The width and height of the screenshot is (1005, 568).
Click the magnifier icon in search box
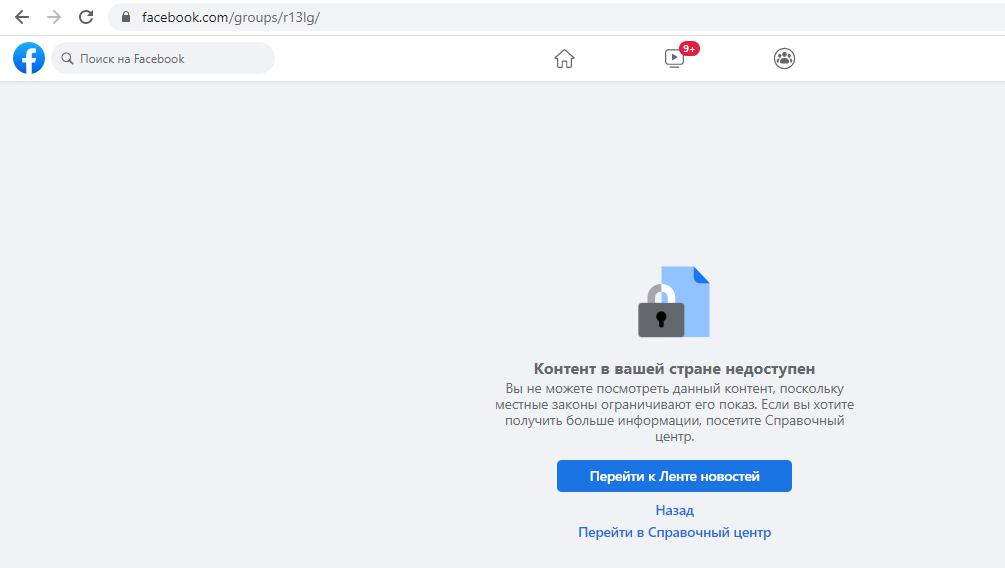click(x=67, y=59)
